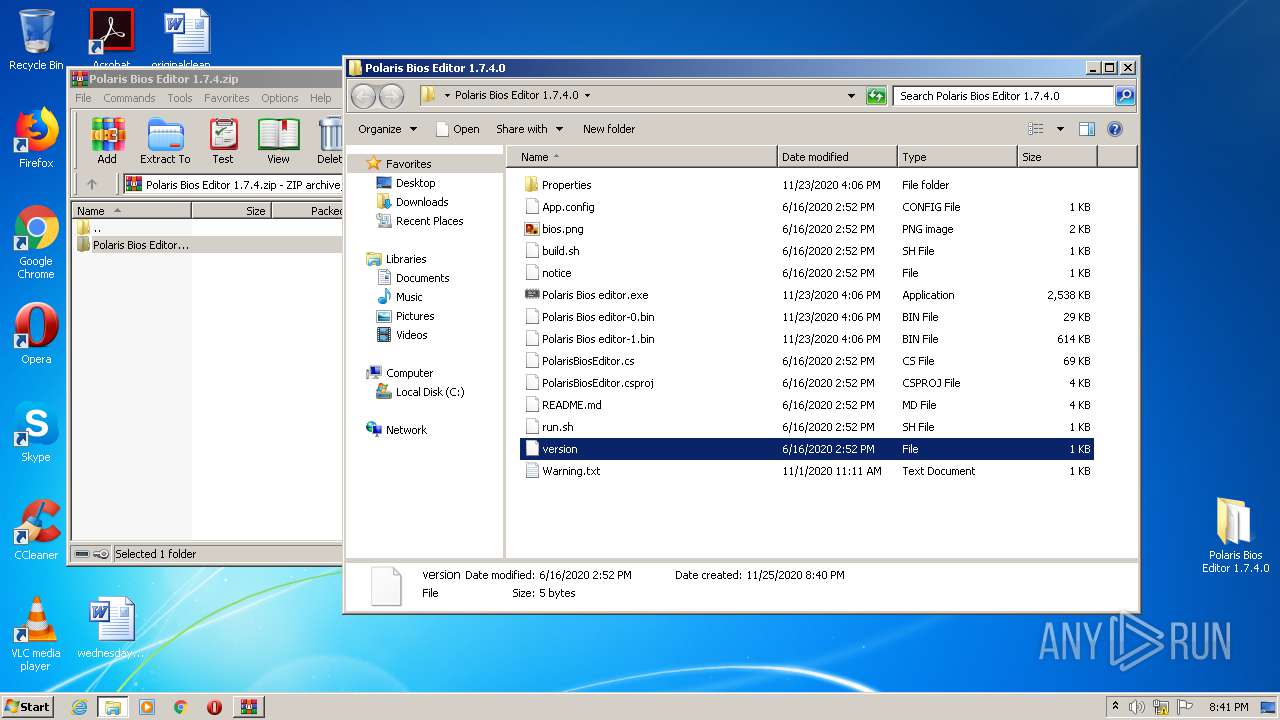Sort by the Name column header in Explorer

(x=641, y=157)
